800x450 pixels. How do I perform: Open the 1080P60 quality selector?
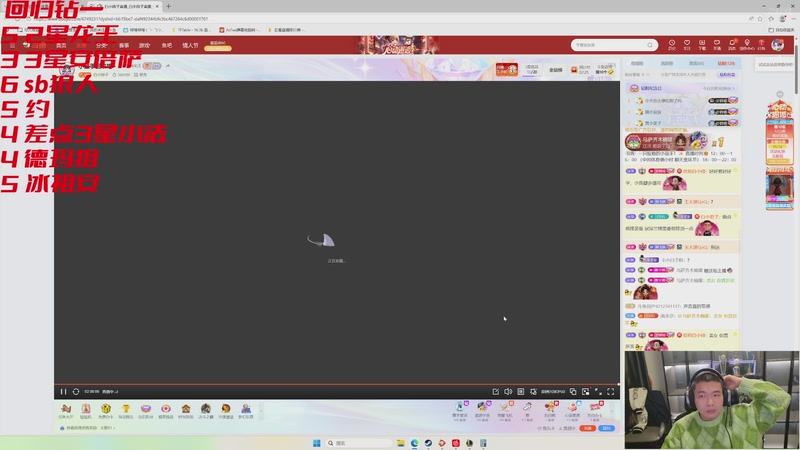click(x=553, y=392)
